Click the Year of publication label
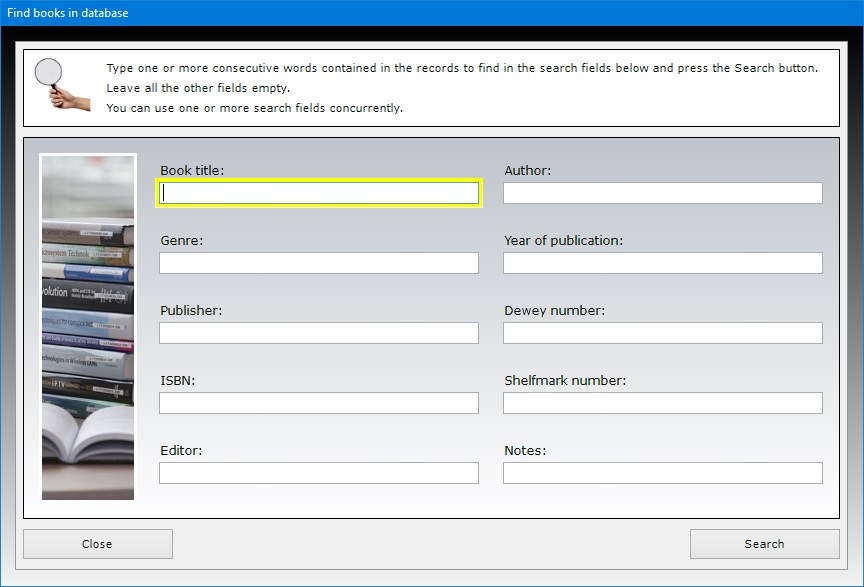This screenshot has width=864, height=587. pos(563,241)
